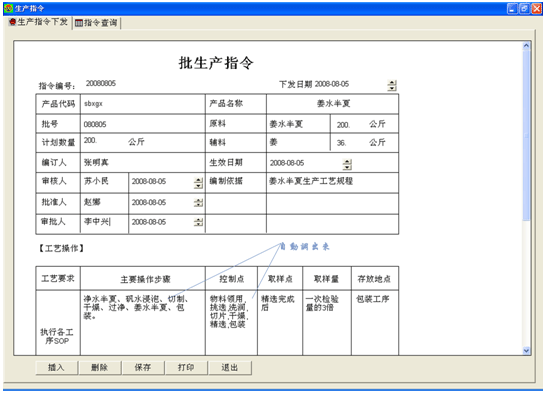Click the date spinner in 审批人 row

pyautogui.click(x=198, y=222)
